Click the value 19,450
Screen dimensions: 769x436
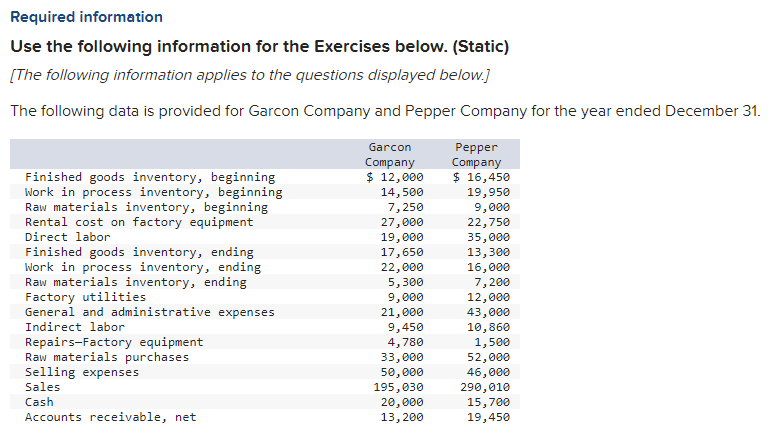(488, 417)
